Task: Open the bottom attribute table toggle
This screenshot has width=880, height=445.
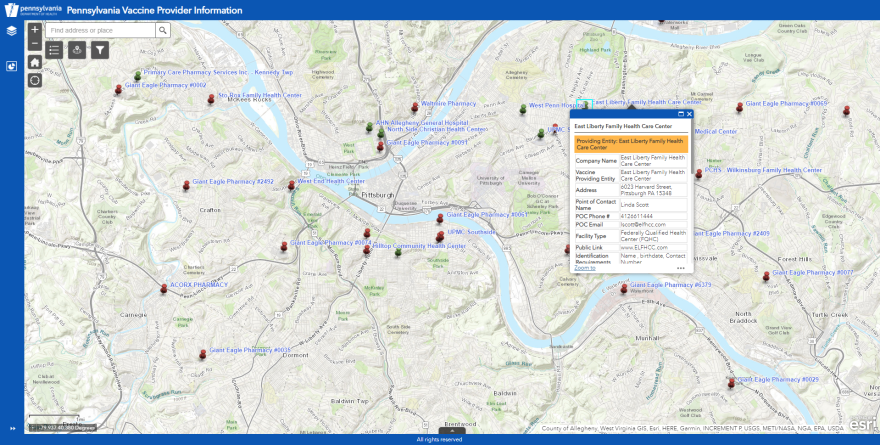Action: pyautogui.click(x=452, y=431)
